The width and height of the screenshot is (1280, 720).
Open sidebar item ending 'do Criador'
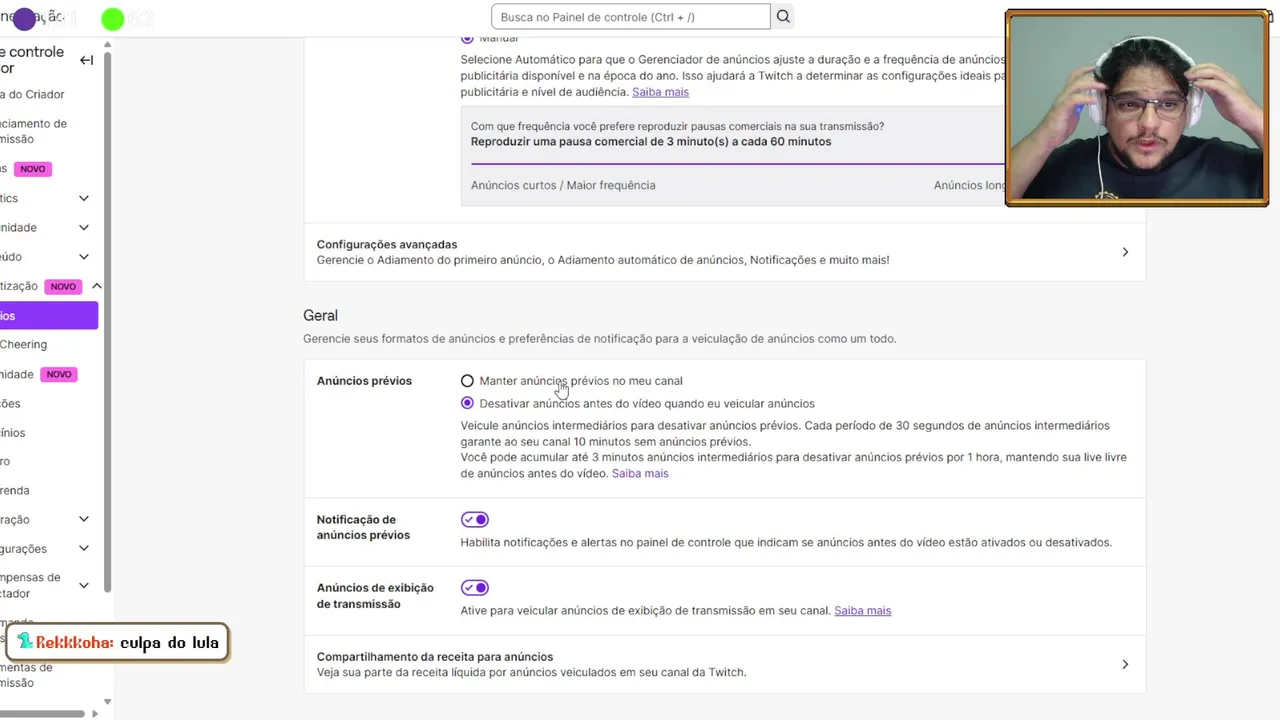(x=32, y=94)
